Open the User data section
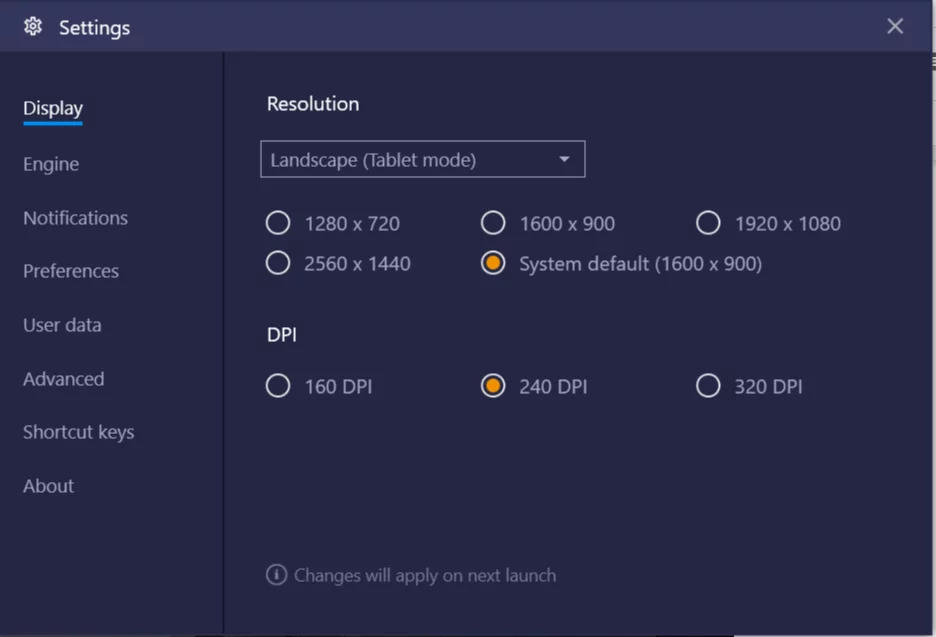936x637 pixels. point(62,325)
